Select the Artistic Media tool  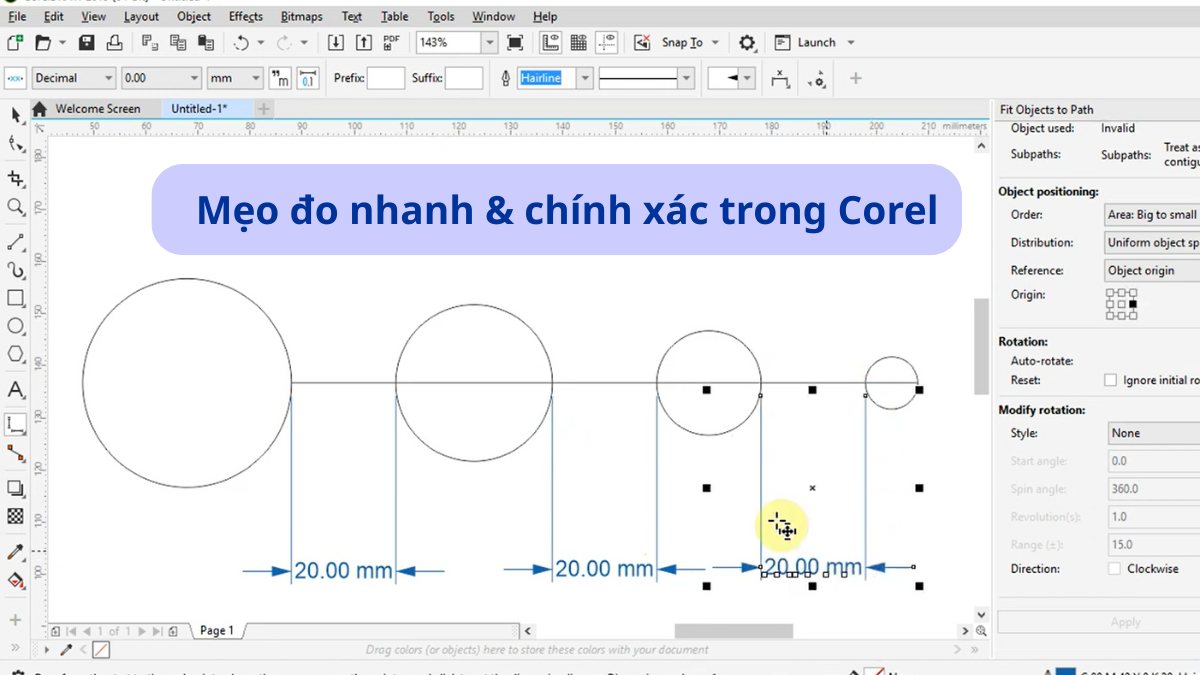tap(15, 270)
